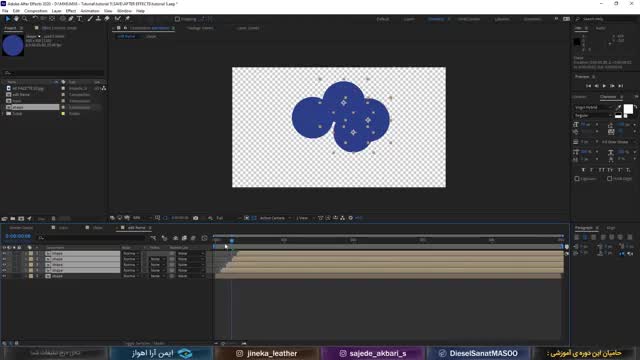
Task: Toggle the Snapping checkbox
Action: click(x=177, y=19)
